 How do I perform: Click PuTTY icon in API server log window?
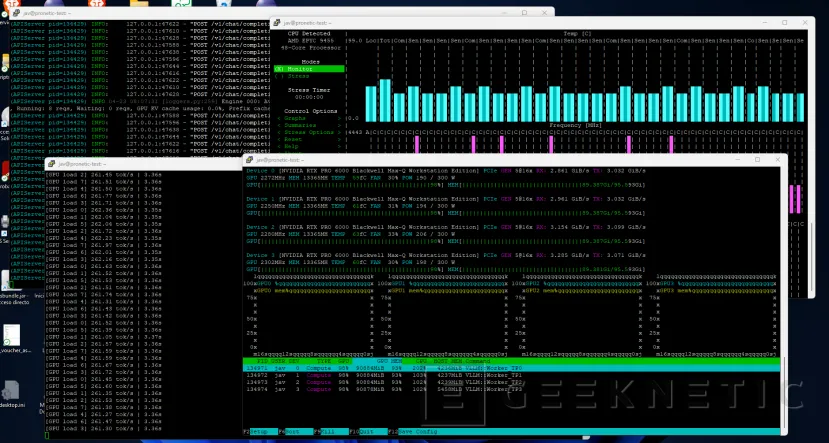[x=16, y=13]
